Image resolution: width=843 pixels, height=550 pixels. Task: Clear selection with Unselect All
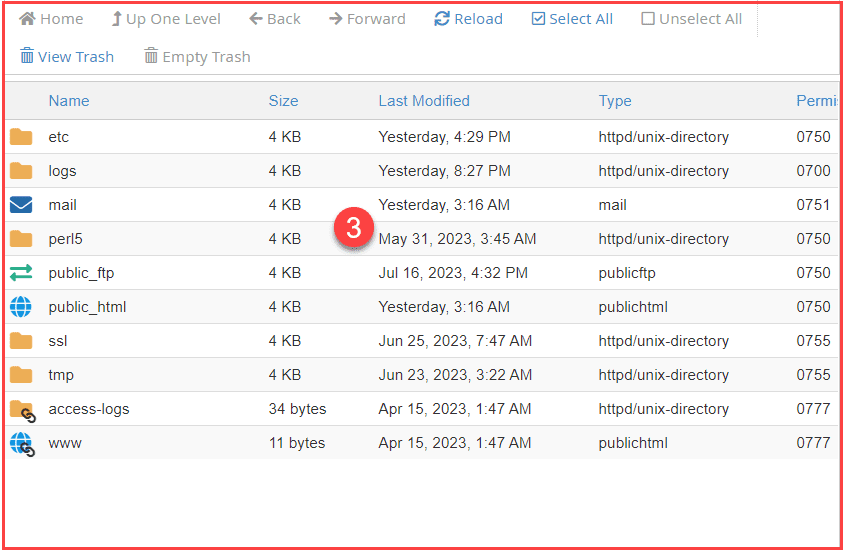691,19
